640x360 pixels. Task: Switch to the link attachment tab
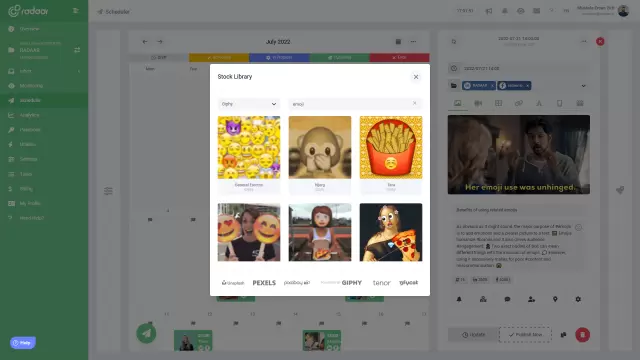point(519,103)
